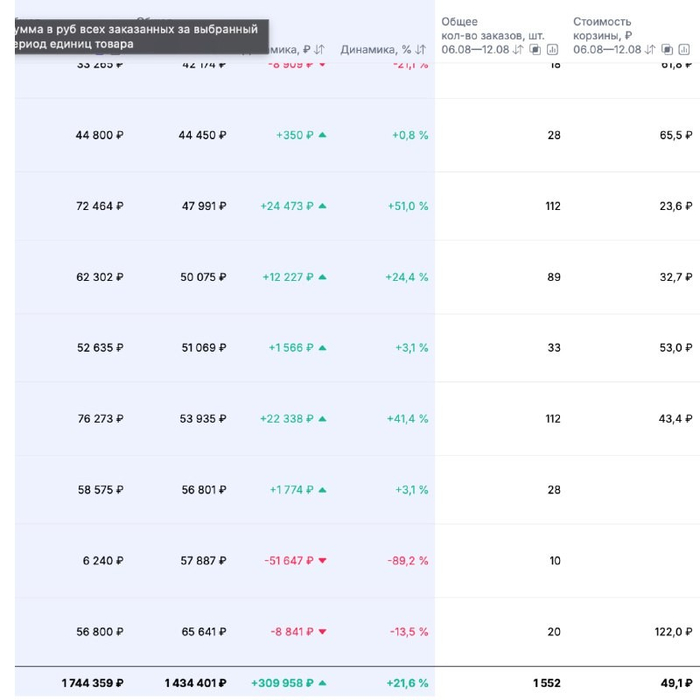
Task: Click the +24 473 ₽ dynamics value
Action: click(287, 206)
